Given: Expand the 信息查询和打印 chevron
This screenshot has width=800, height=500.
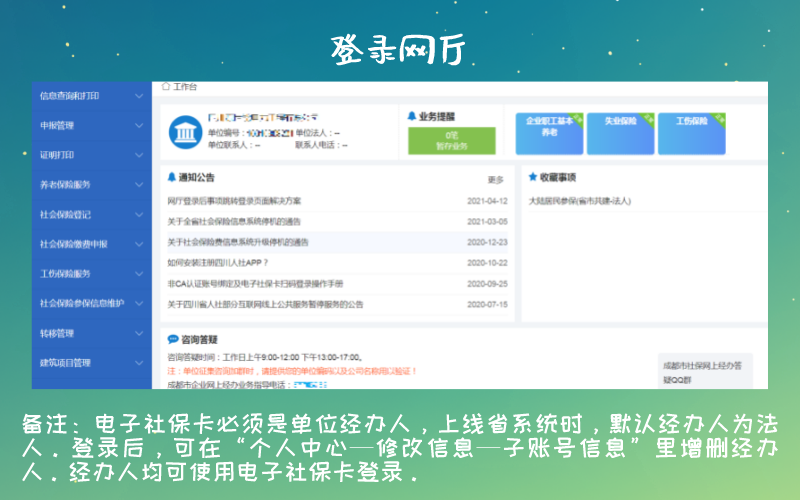Looking at the screenshot, I should [139, 96].
